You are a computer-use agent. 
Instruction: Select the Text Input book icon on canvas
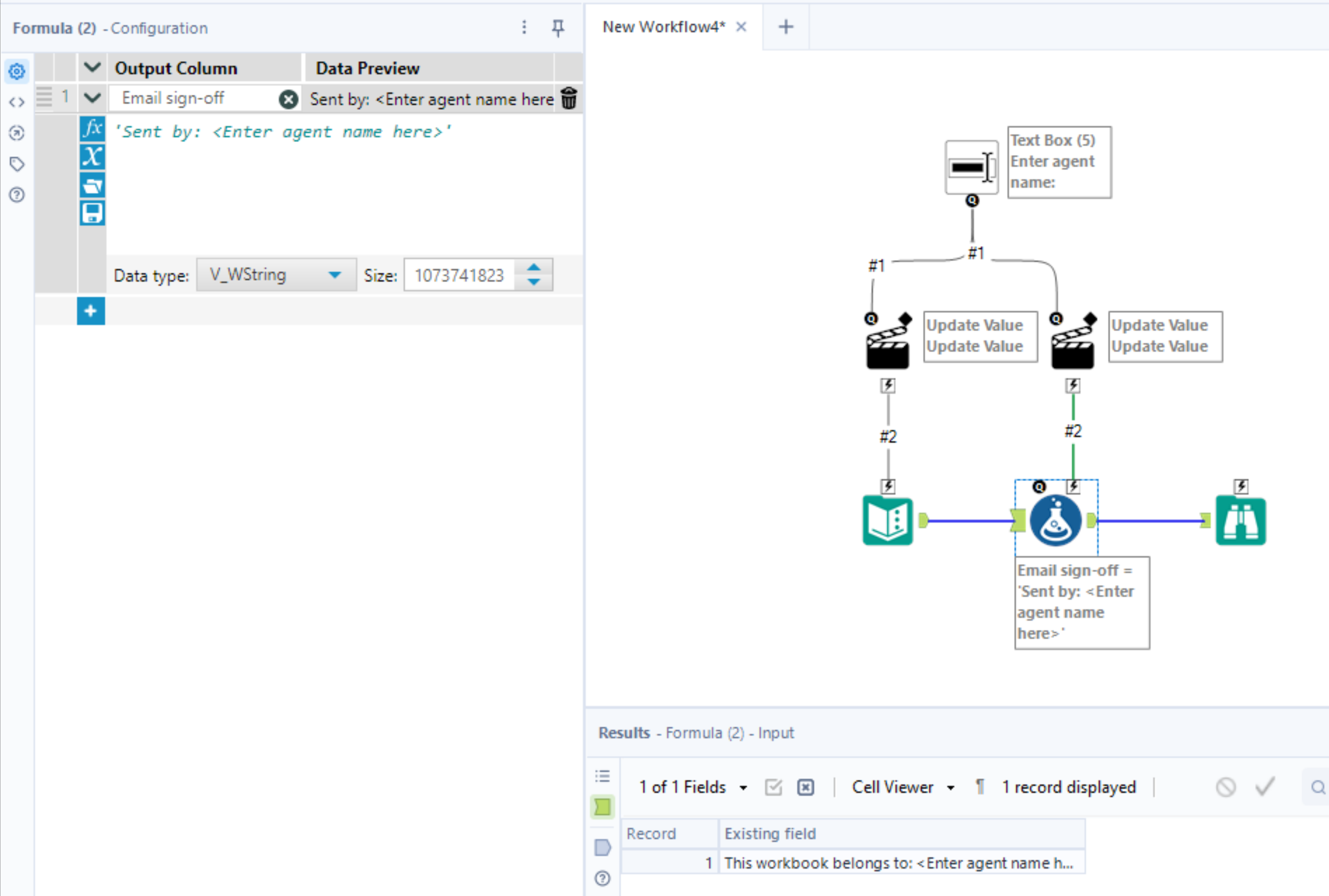tap(888, 520)
